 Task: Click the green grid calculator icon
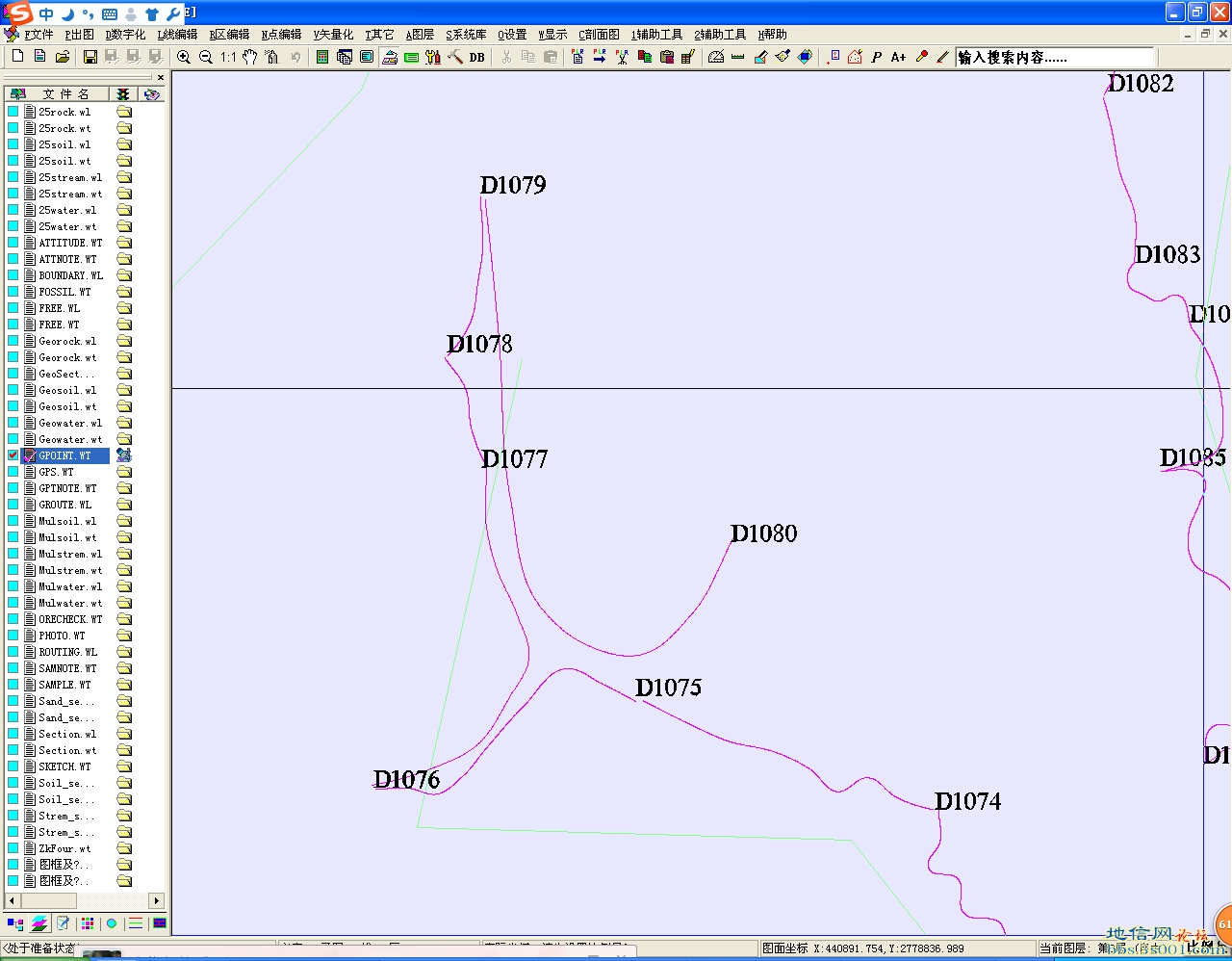[322, 57]
